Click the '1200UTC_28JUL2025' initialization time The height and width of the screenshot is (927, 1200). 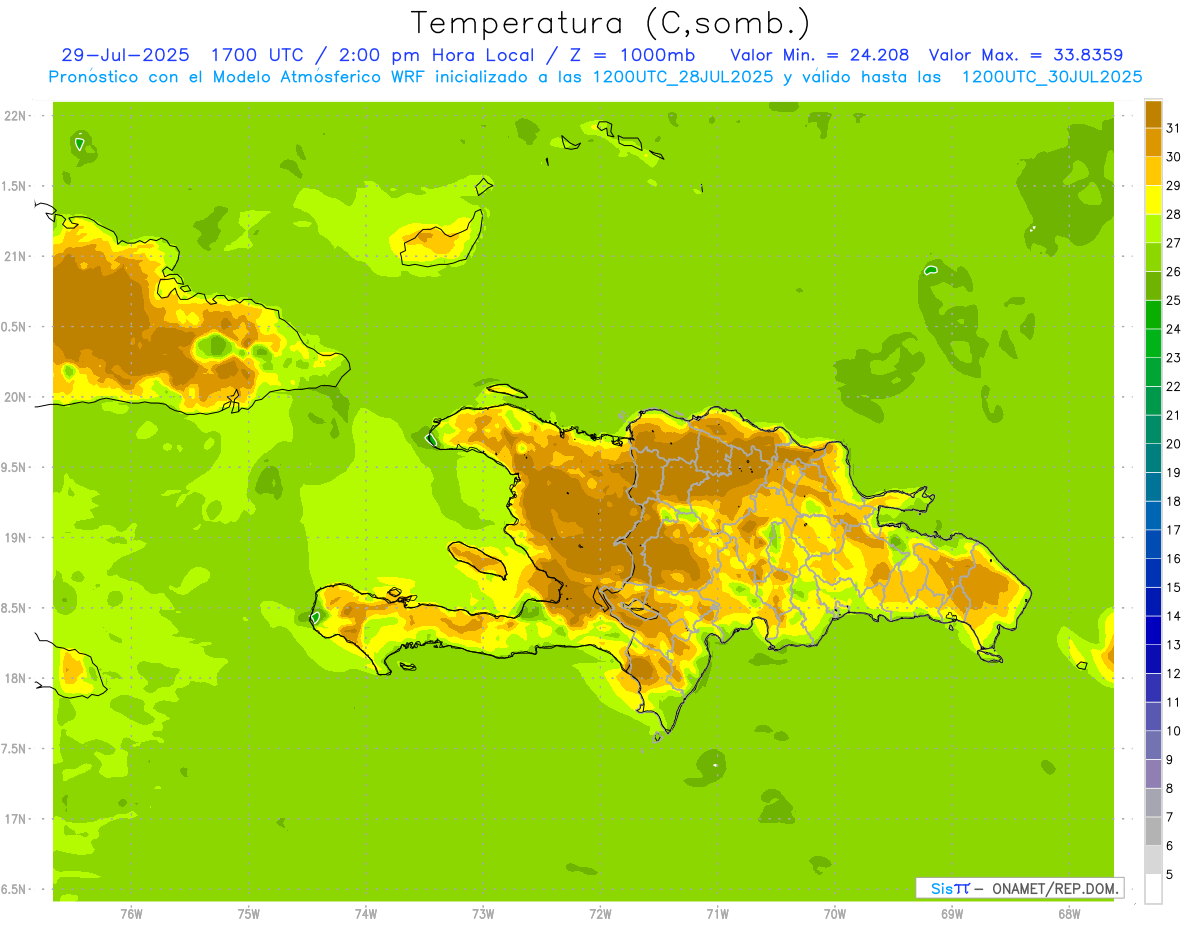click(x=683, y=77)
